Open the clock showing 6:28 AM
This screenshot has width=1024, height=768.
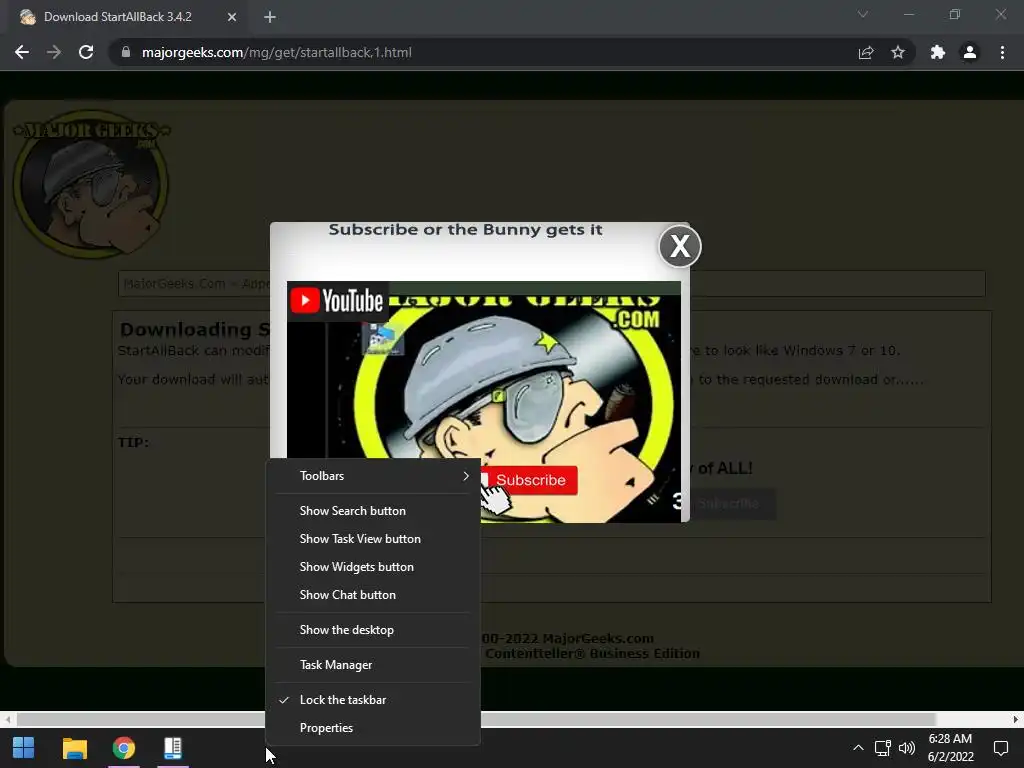[x=950, y=748]
